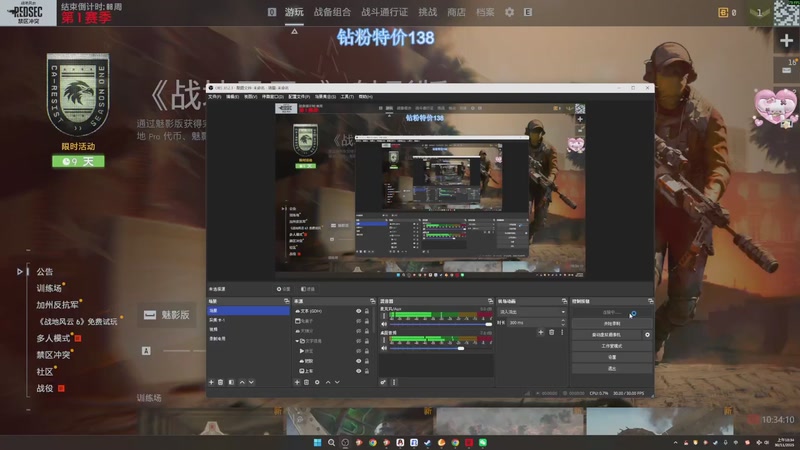The height and width of the screenshot is (450, 800).
Task: Mute the desktop audio speaker icon
Action: click(384, 348)
